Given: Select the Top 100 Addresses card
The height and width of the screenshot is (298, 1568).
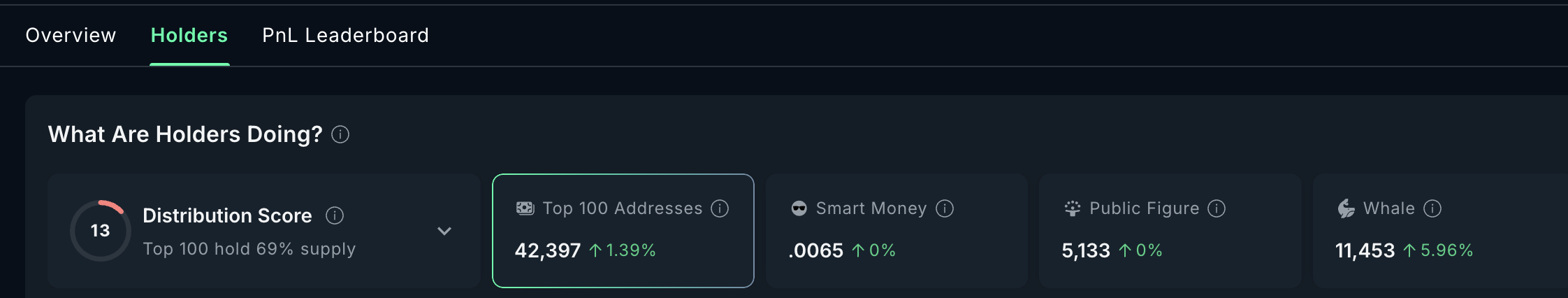Looking at the screenshot, I should coord(623,231).
